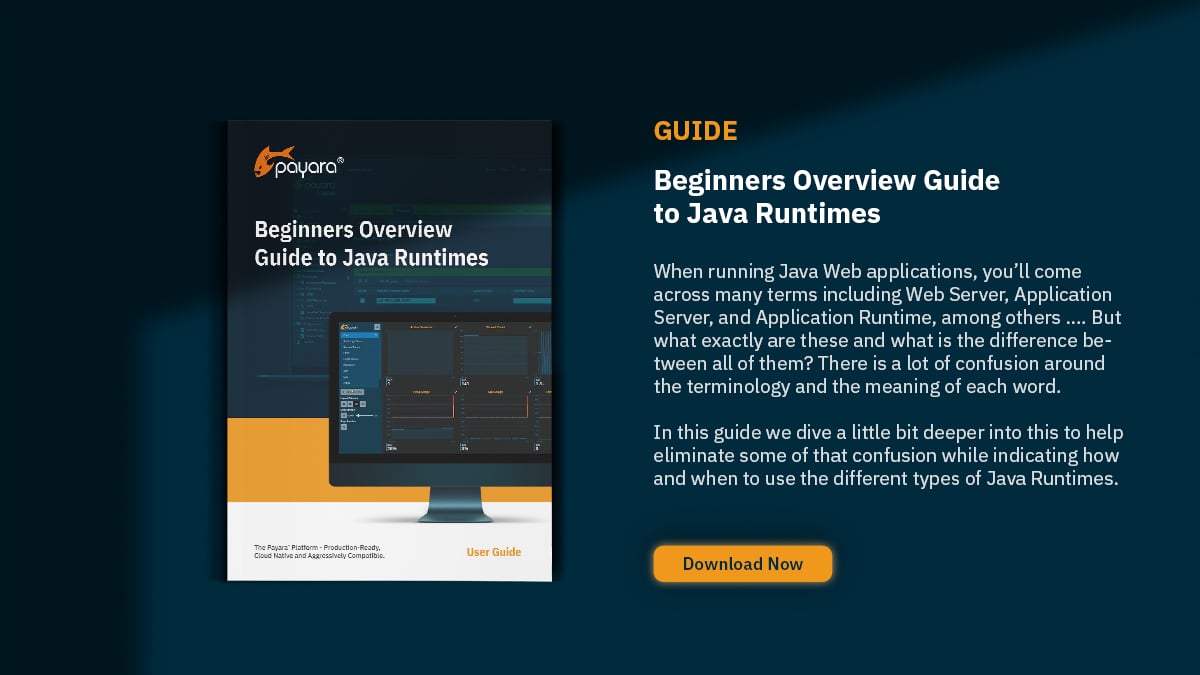The image size is (1200, 675).
Task: Click the teal highlighted bar in faded table
Action: point(405,300)
